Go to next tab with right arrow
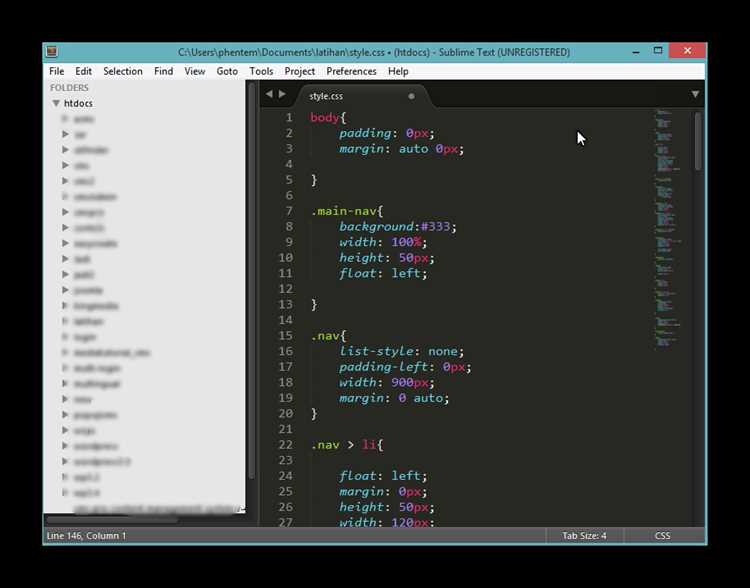Screen dimensions: 750x588 click(x=282, y=94)
